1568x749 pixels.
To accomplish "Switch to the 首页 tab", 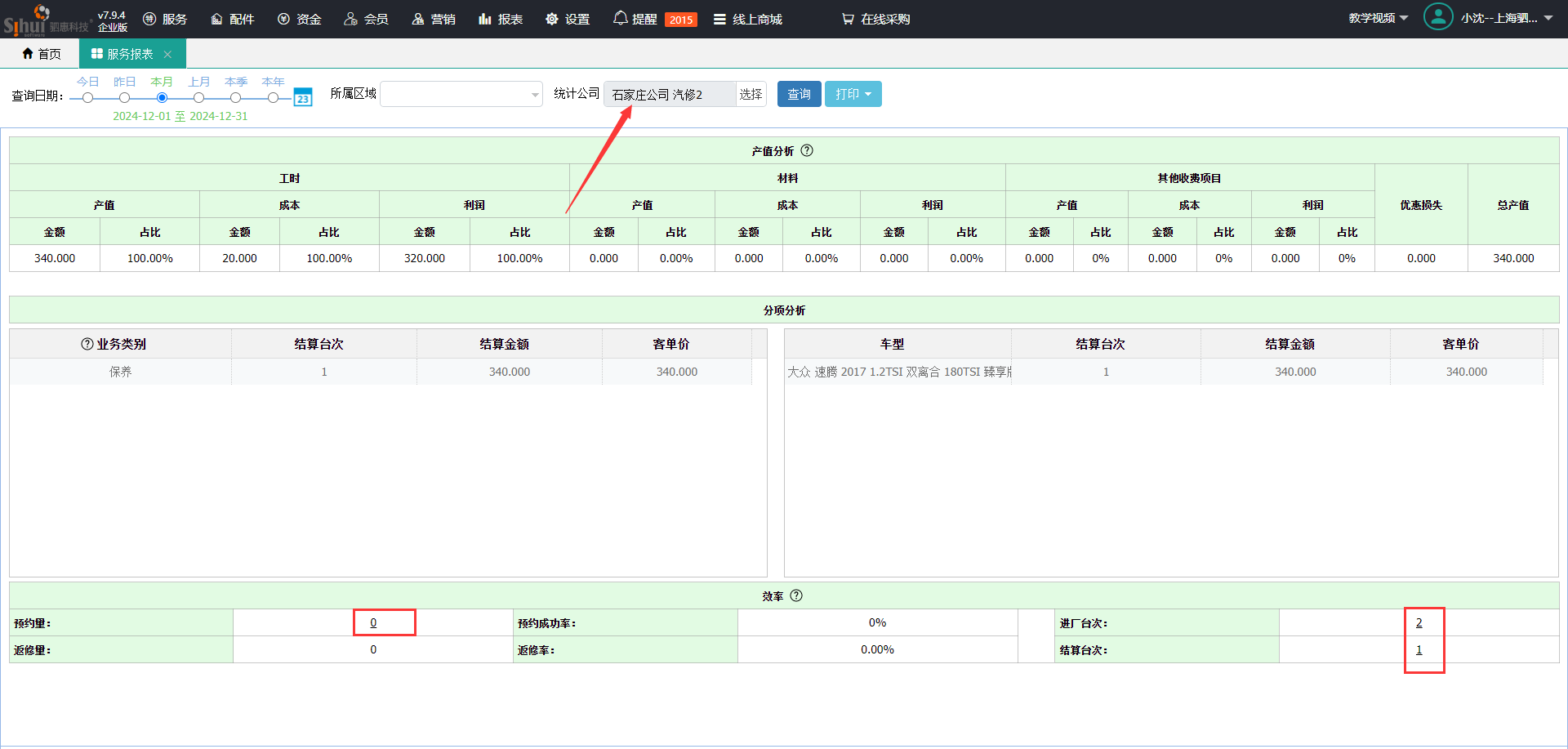I will tap(42, 54).
